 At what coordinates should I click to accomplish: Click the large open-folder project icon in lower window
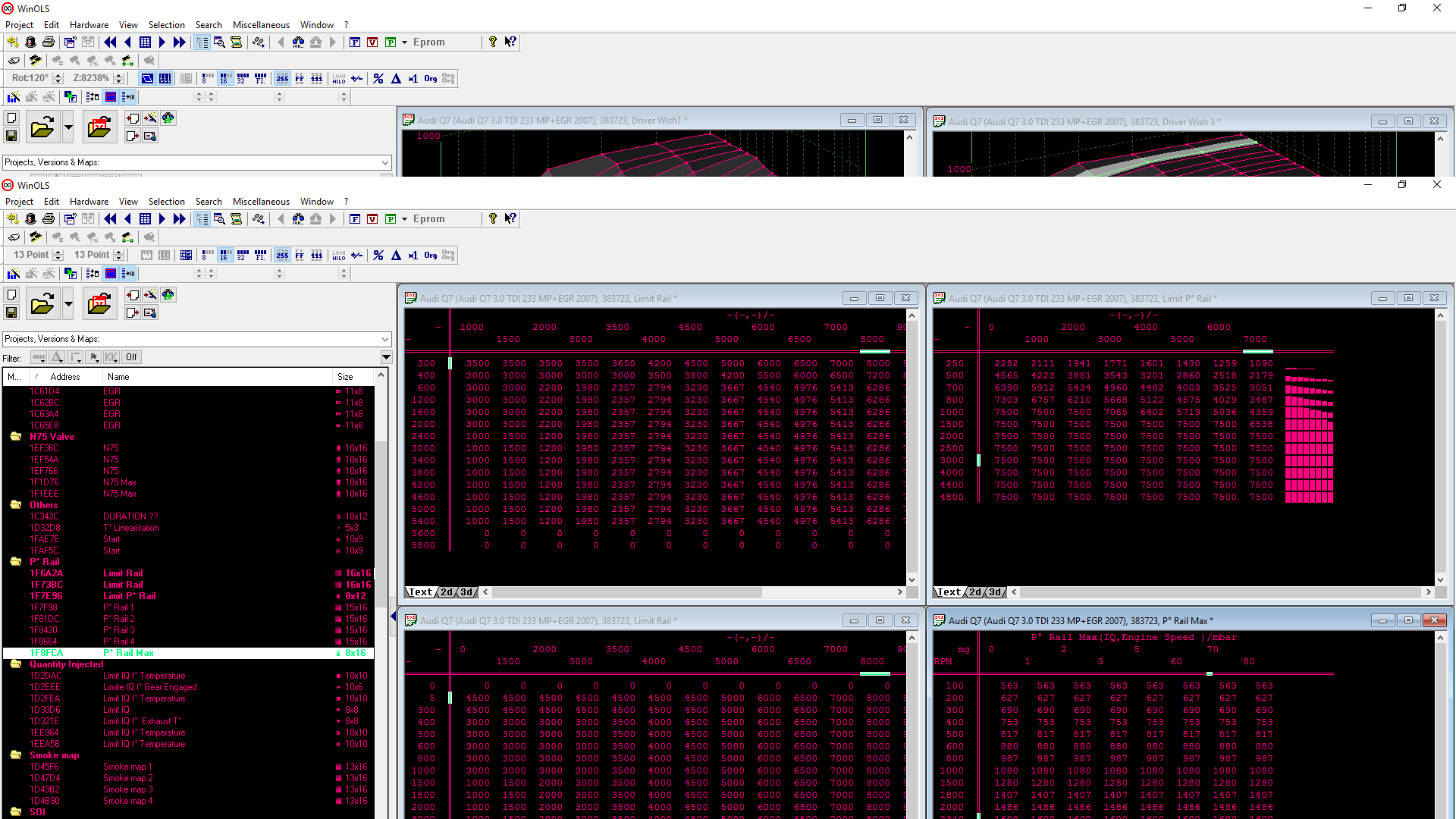tap(42, 304)
